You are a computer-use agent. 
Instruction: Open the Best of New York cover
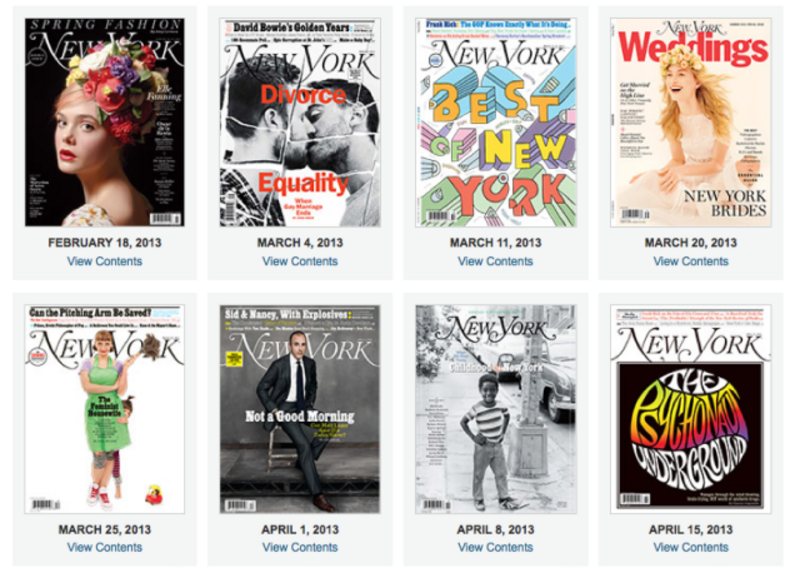coord(495,122)
